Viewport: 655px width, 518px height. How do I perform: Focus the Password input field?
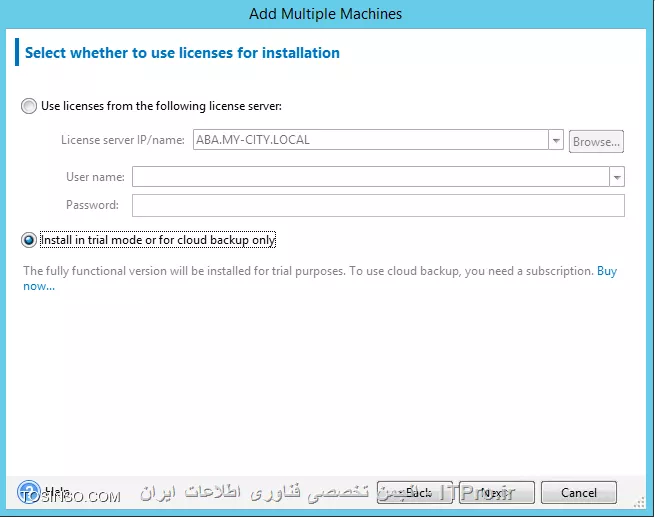[x=378, y=206]
